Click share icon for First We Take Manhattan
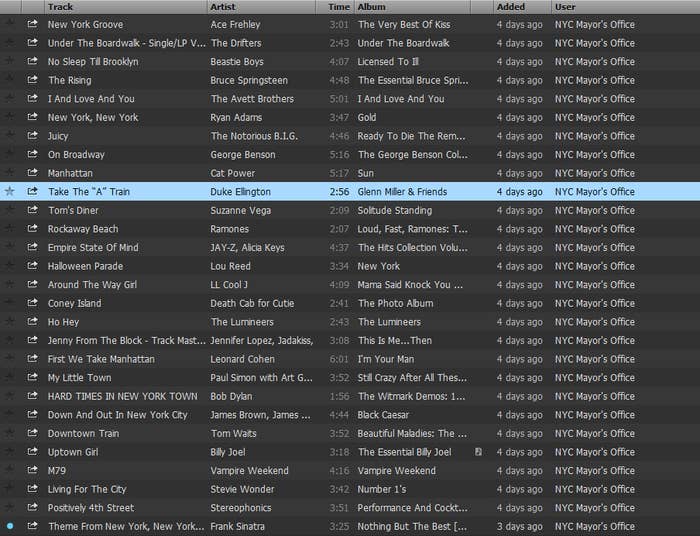 click(x=32, y=358)
